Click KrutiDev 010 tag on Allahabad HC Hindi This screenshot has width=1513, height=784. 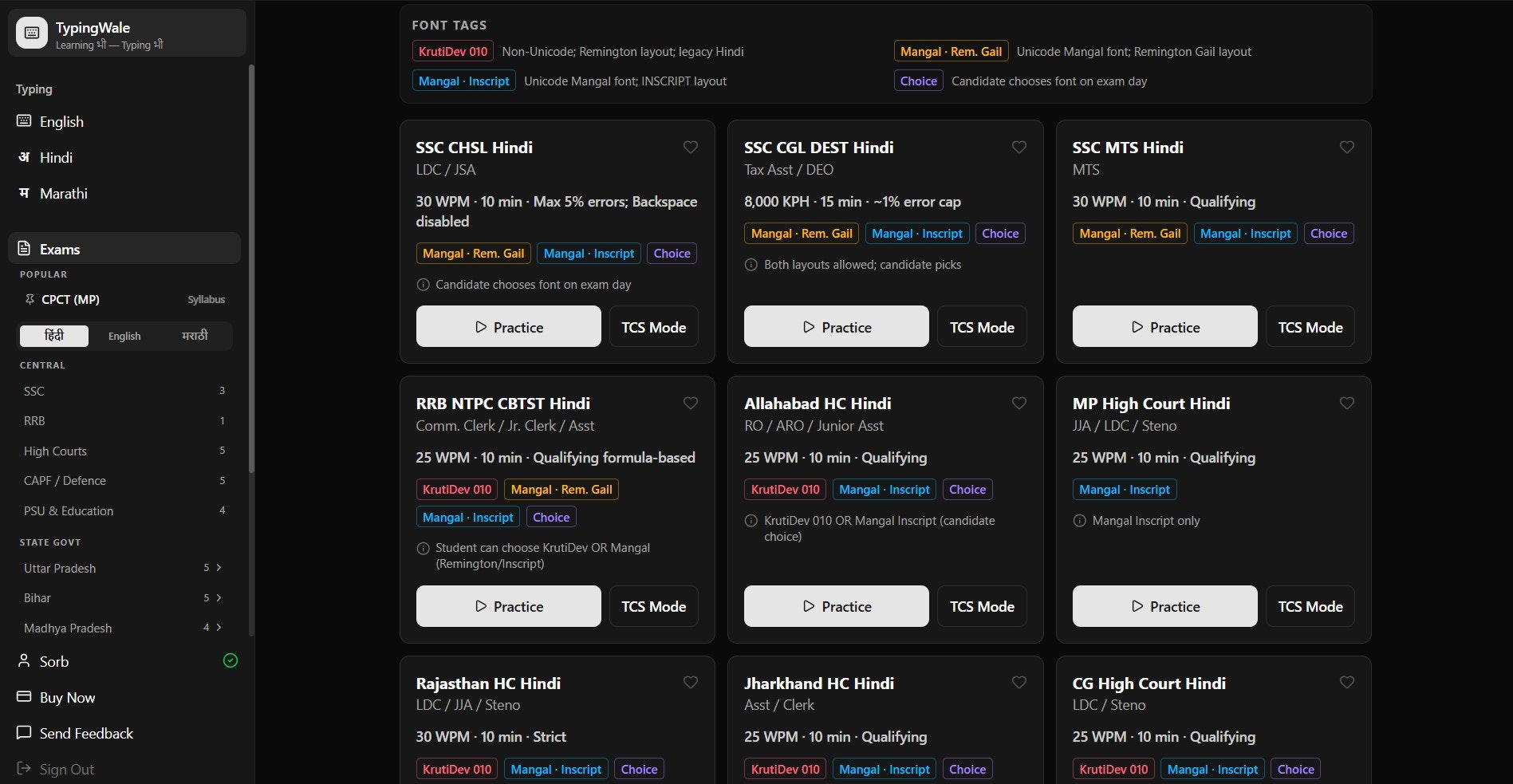pyautogui.click(x=786, y=489)
